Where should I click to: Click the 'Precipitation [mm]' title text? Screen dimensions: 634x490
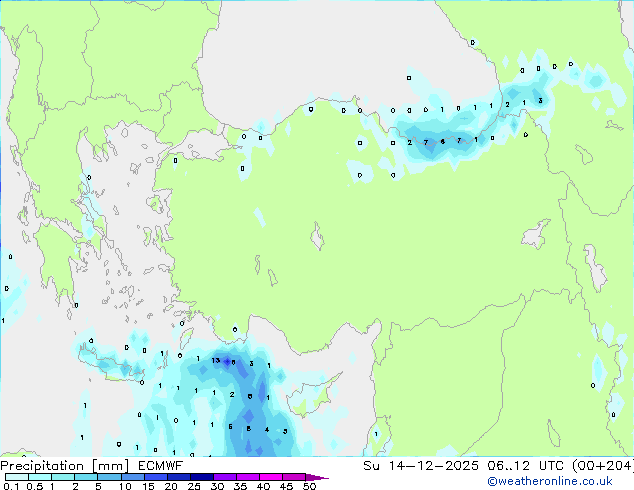(x=64, y=466)
